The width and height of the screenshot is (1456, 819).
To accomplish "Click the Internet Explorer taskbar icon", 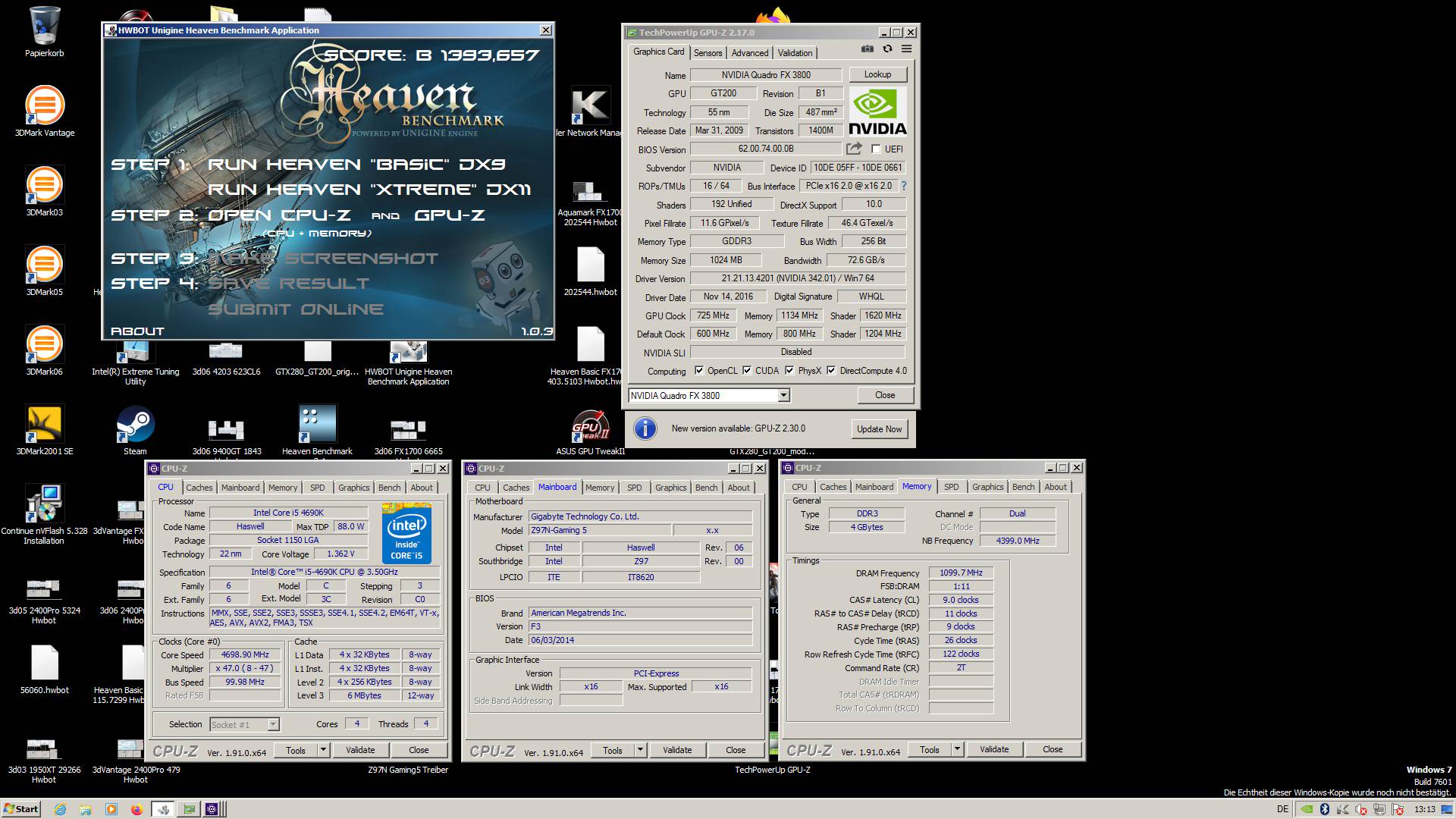I will click(x=60, y=809).
